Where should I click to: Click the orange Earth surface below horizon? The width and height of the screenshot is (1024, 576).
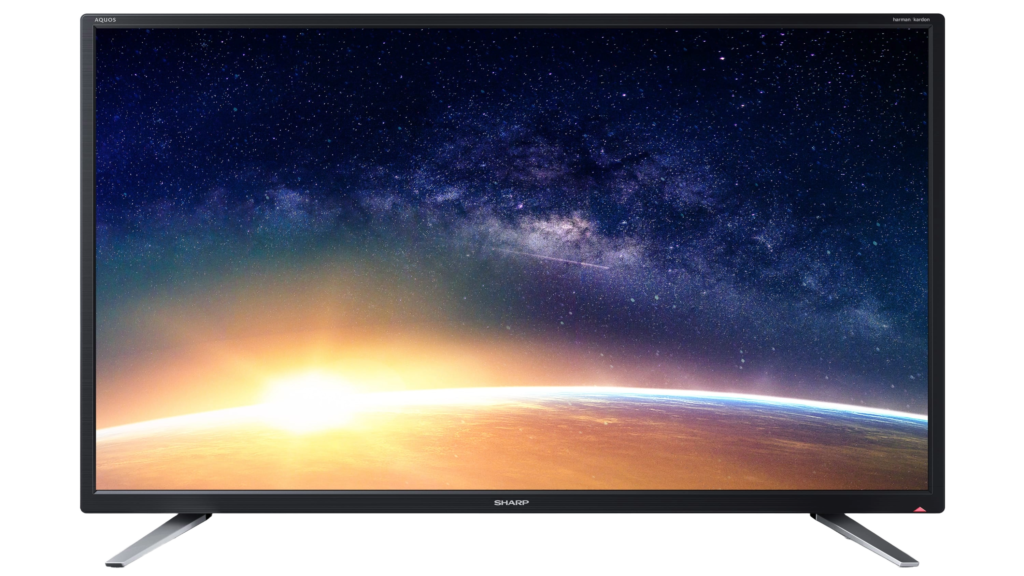click(x=500, y=450)
